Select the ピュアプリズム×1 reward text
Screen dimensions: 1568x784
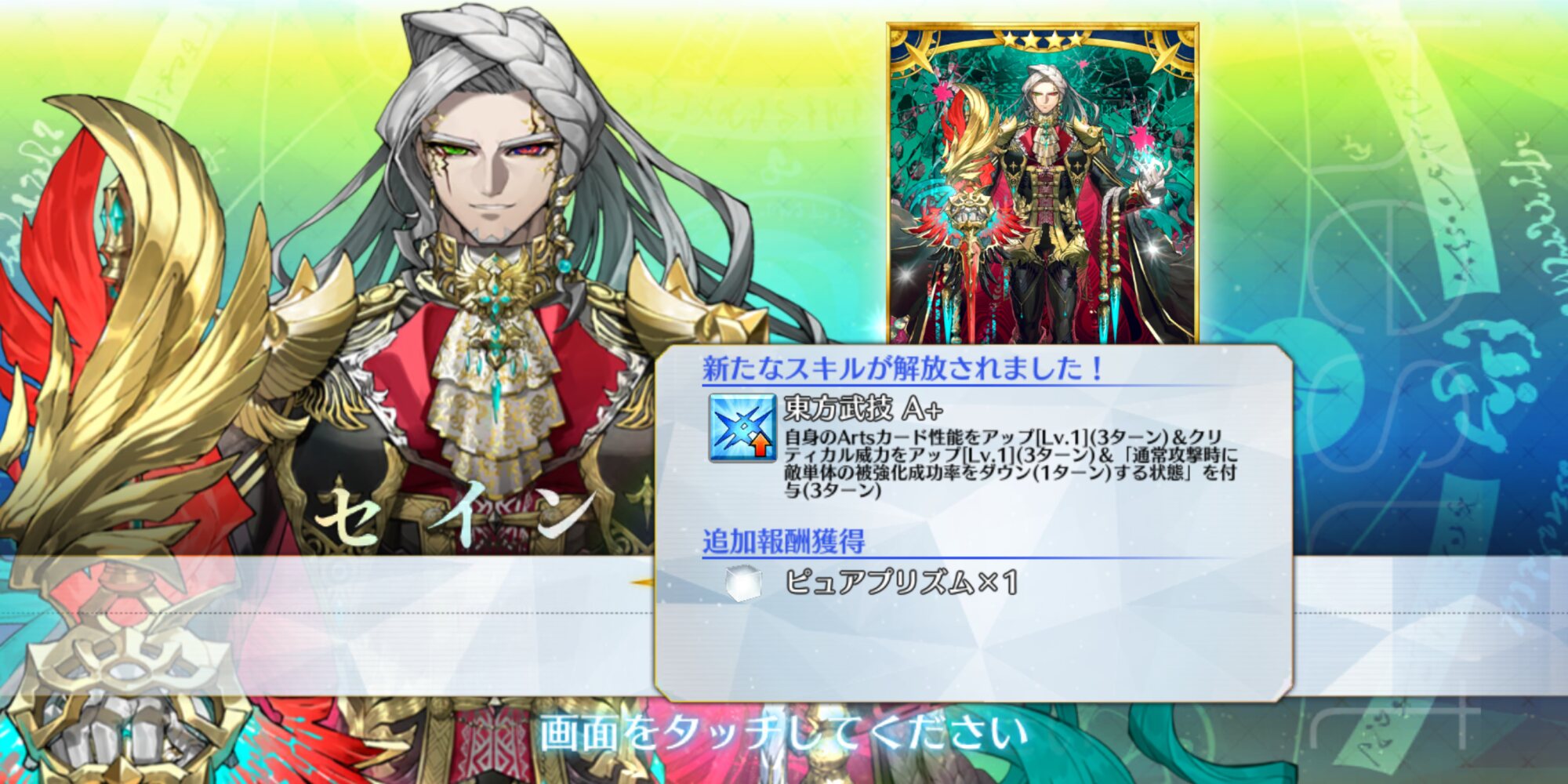point(902,583)
